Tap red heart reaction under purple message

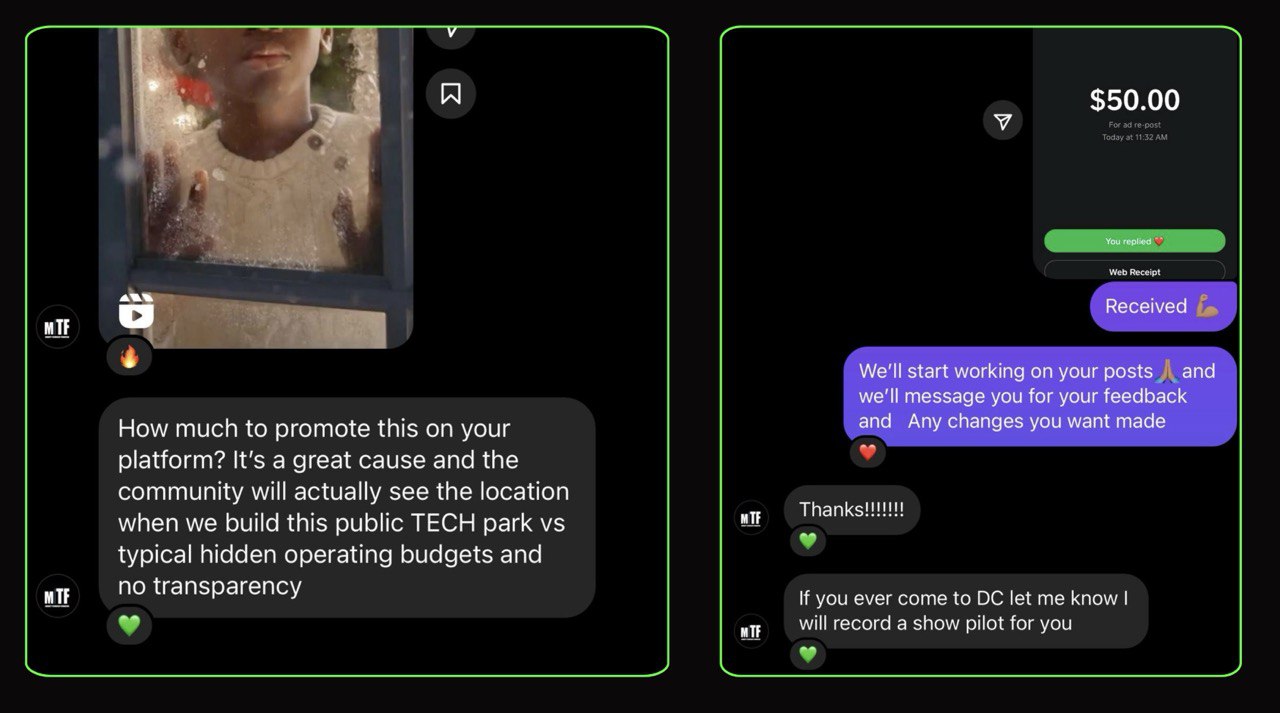click(x=868, y=452)
